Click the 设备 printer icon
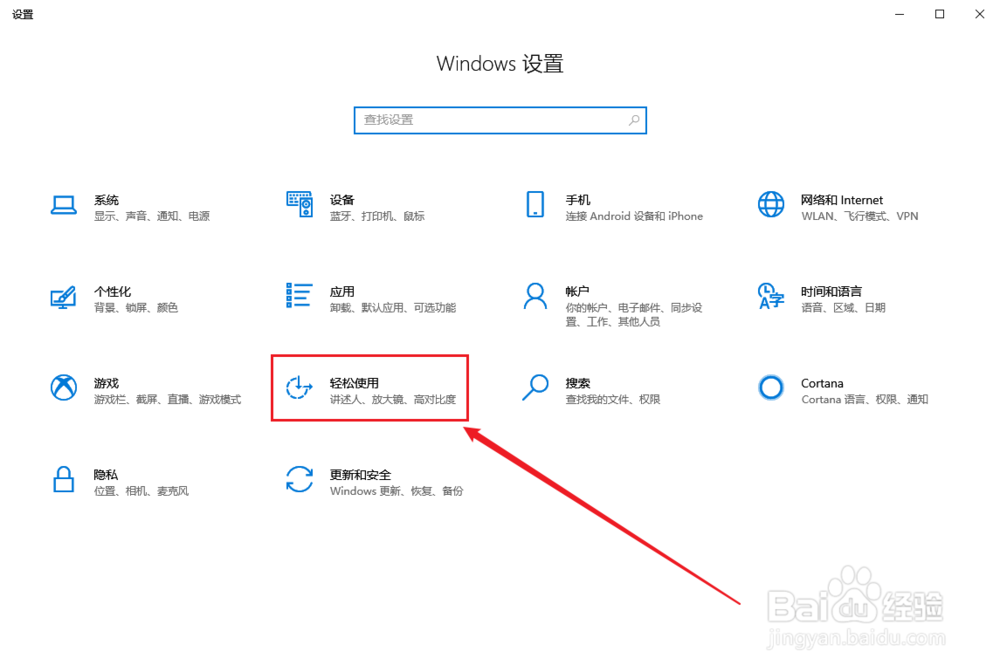The width and height of the screenshot is (1000, 672). [299, 205]
